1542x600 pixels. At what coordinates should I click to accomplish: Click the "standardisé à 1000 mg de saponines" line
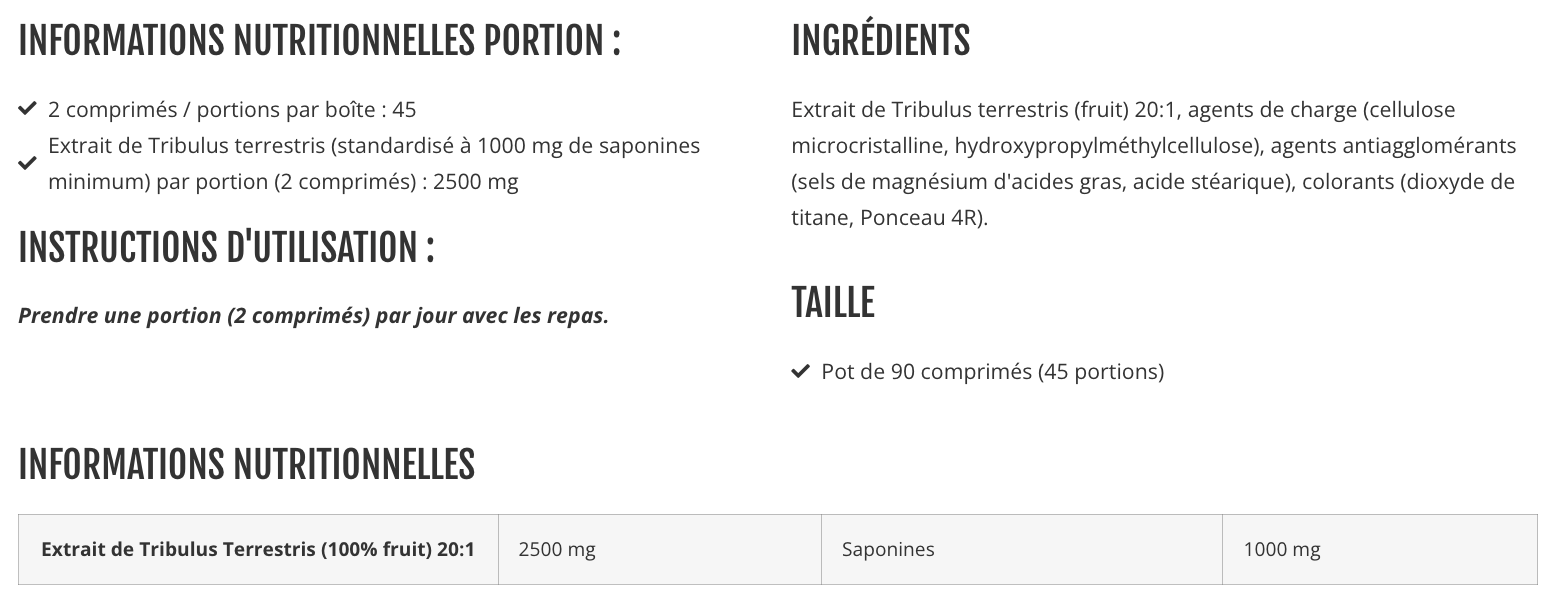pos(374,146)
